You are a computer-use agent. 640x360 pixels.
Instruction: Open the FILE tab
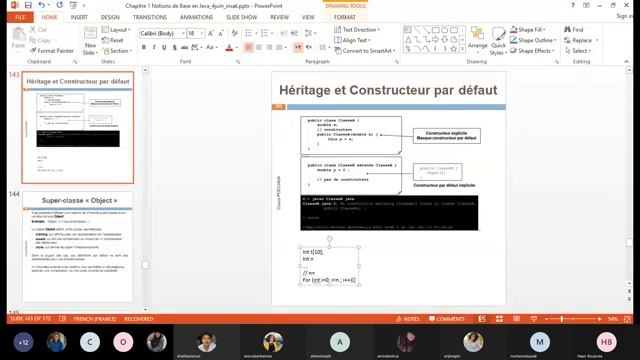coord(20,17)
